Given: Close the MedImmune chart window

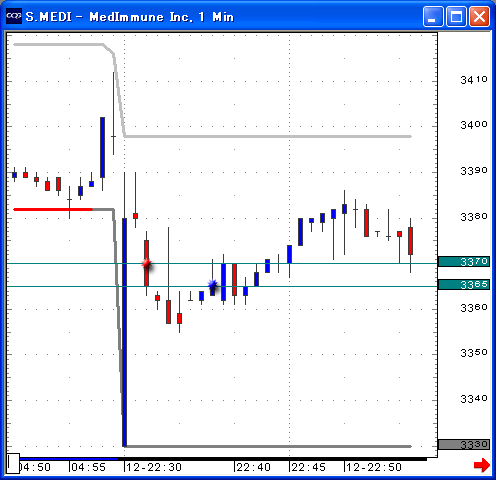Looking at the screenshot, I should click(479, 16).
